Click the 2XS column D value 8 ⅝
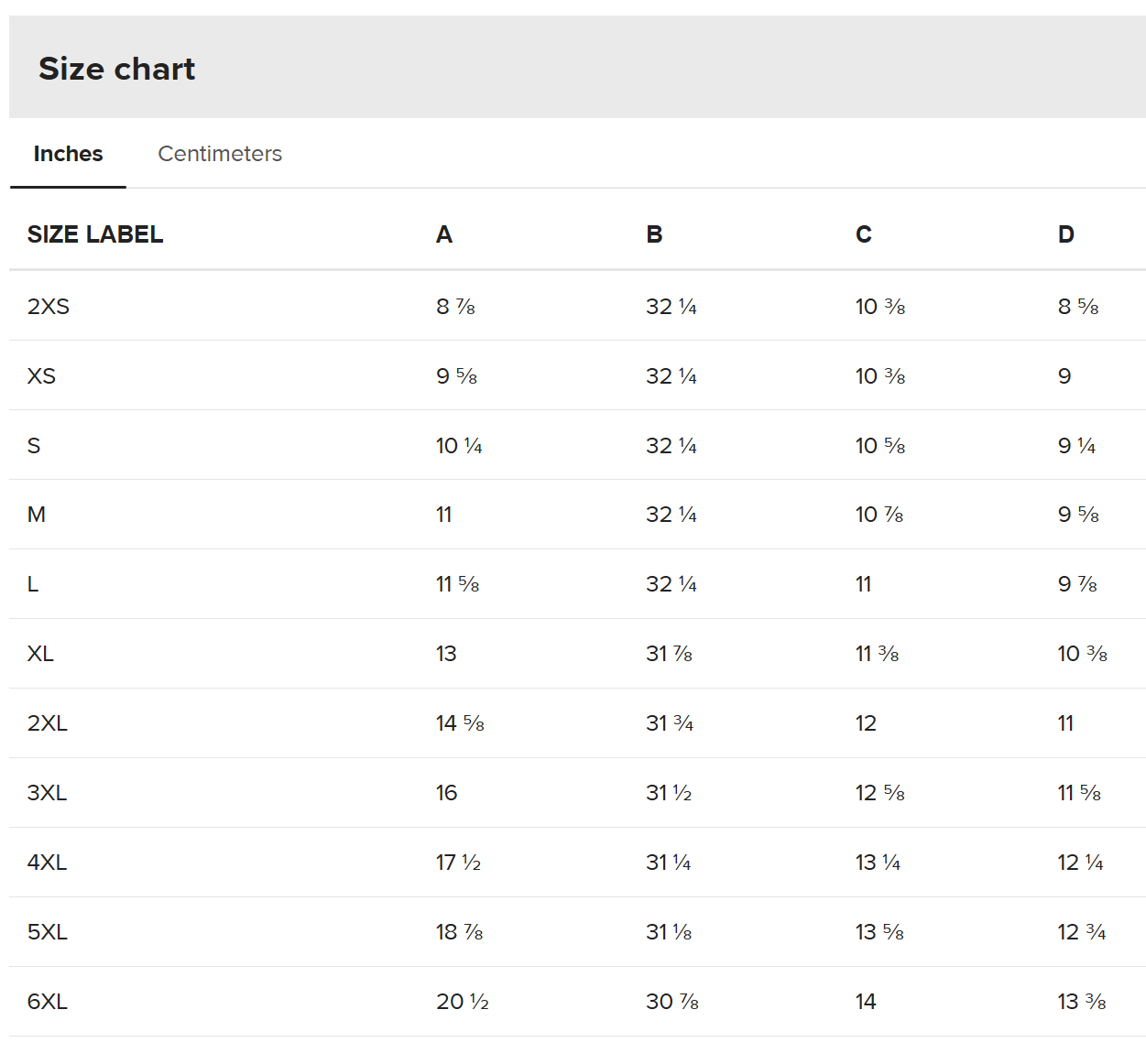This screenshot has height=1064, width=1146. (x=1078, y=307)
